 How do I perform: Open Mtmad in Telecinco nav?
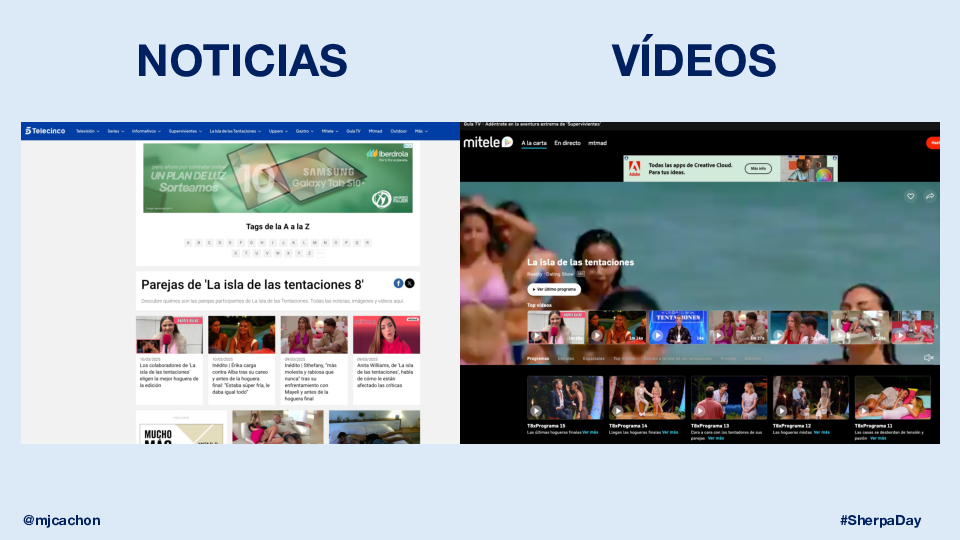(375, 131)
